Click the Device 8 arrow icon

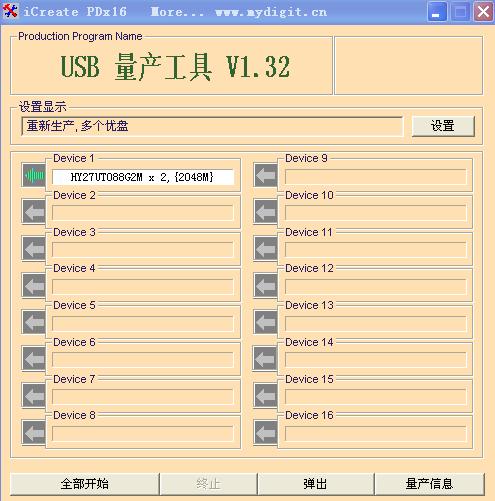point(34,432)
